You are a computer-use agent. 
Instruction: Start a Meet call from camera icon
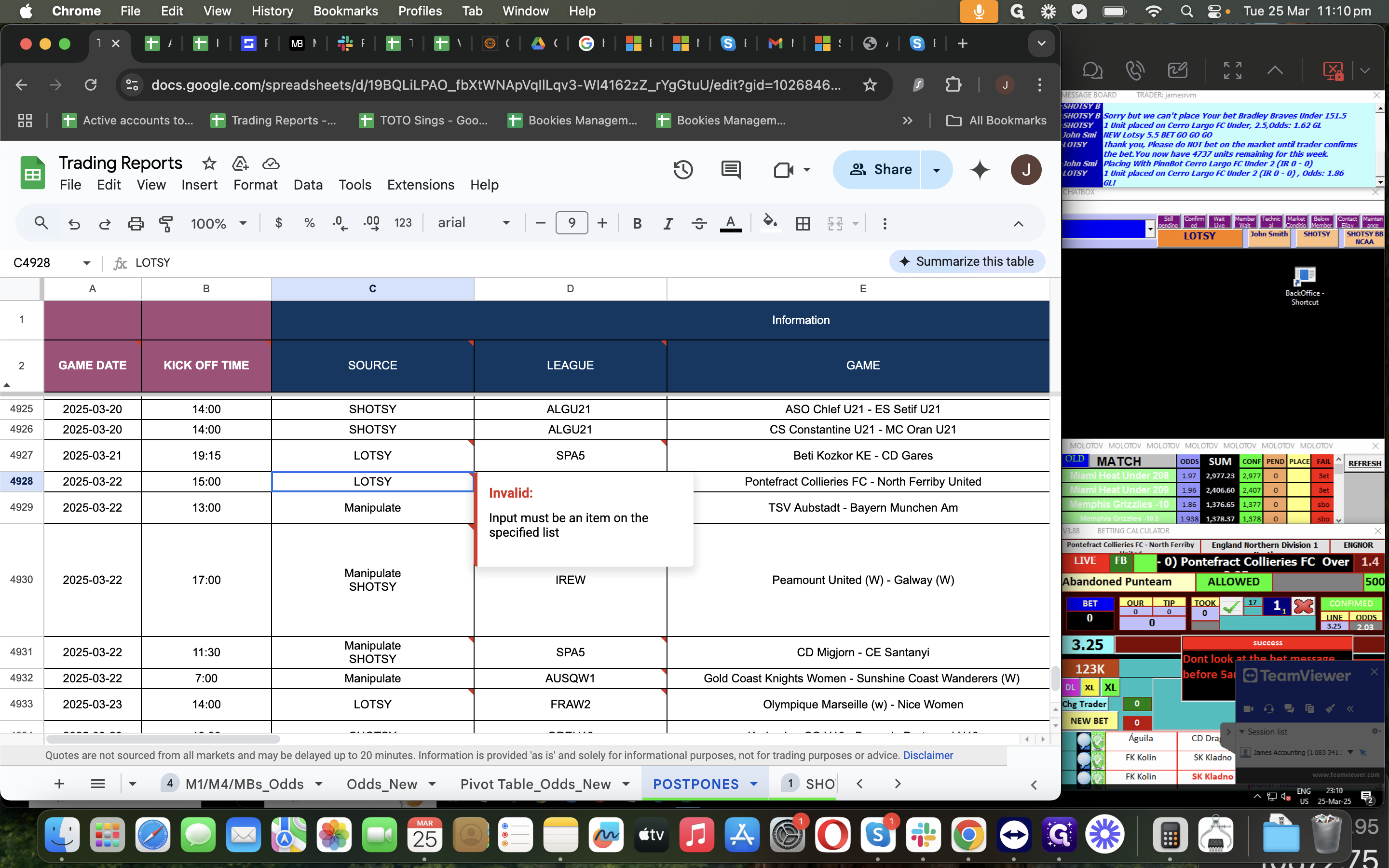[784, 169]
